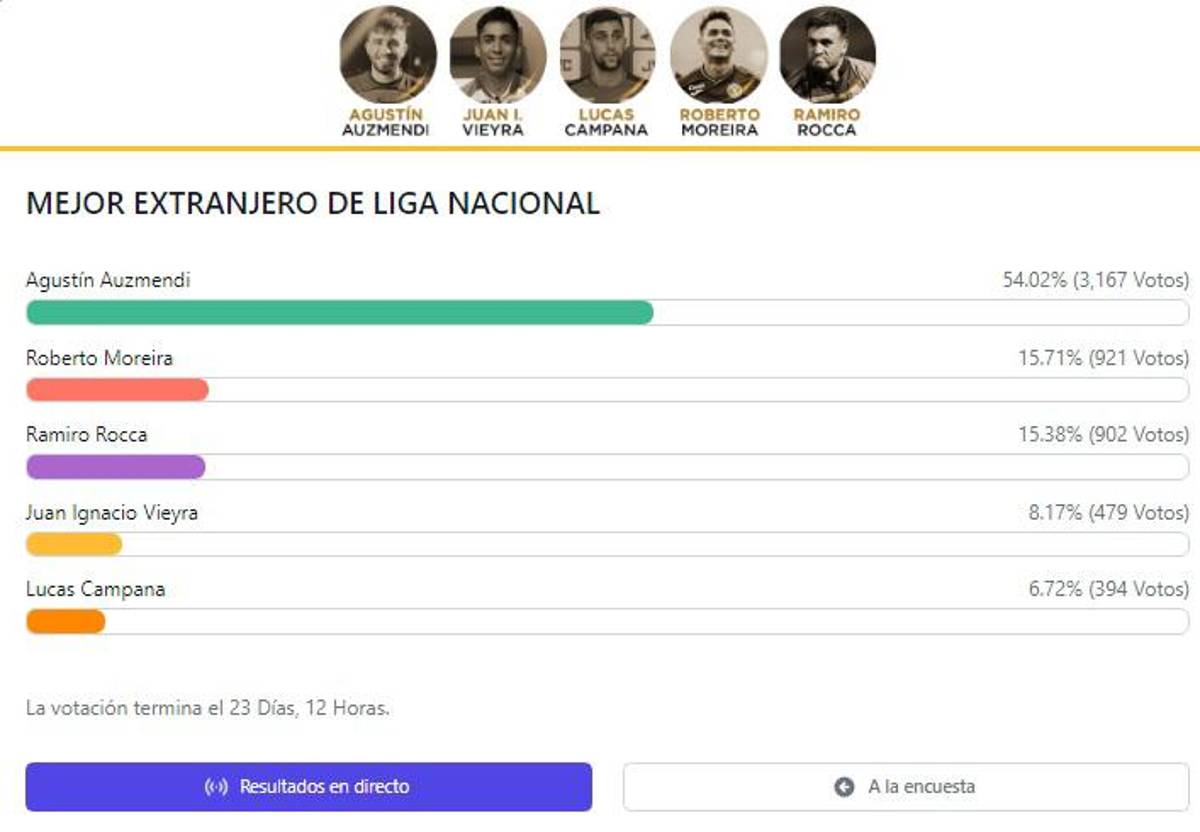Click the Resultados en directo button

[x=309, y=787]
